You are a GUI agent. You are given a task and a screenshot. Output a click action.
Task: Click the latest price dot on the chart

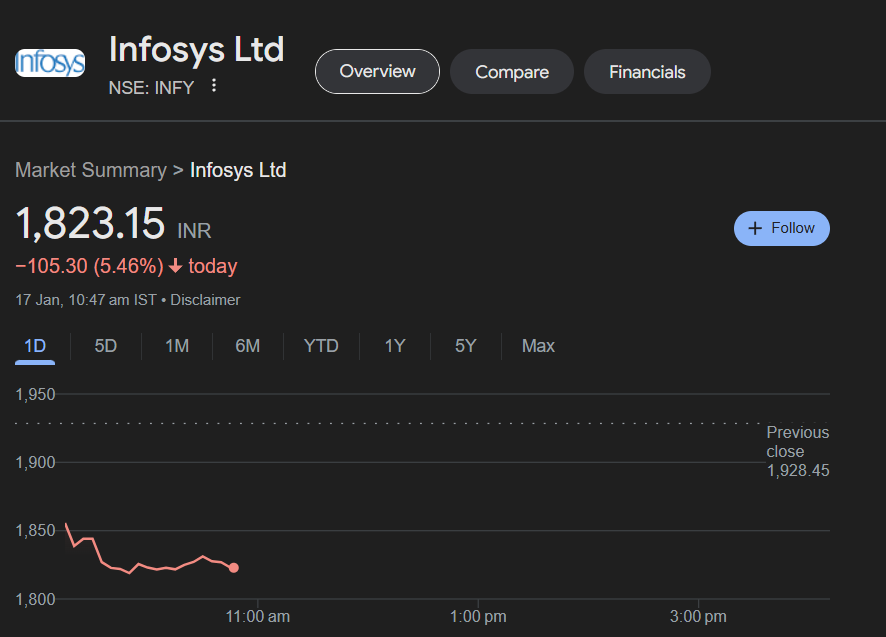pos(234,567)
